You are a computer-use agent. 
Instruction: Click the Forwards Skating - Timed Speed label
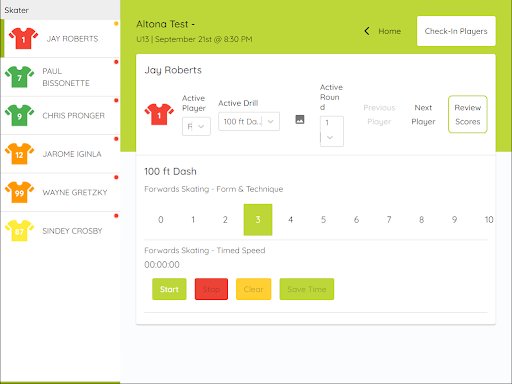[x=205, y=250]
